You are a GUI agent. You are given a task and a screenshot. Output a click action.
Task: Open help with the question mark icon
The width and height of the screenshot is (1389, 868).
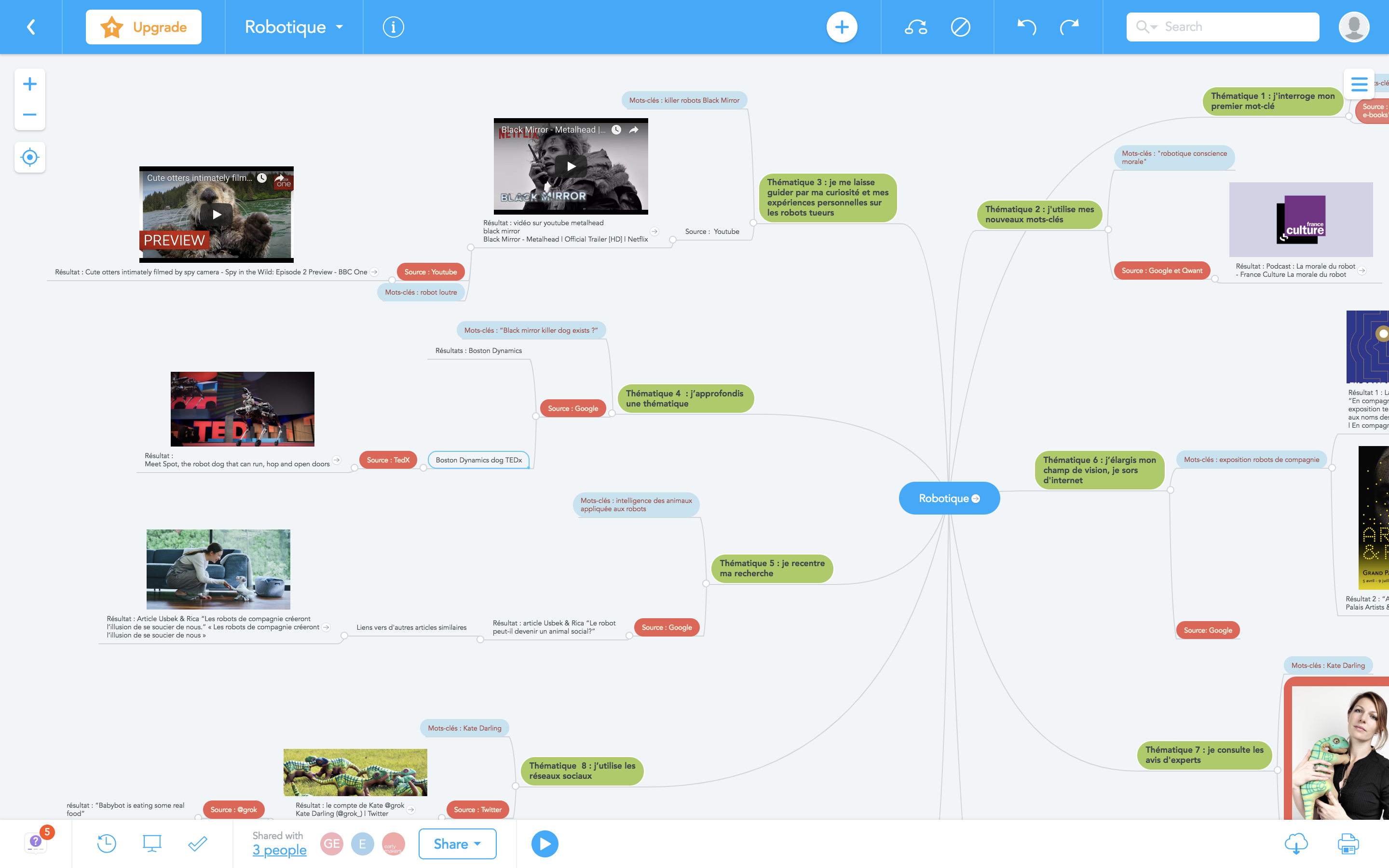tap(36, 842)
